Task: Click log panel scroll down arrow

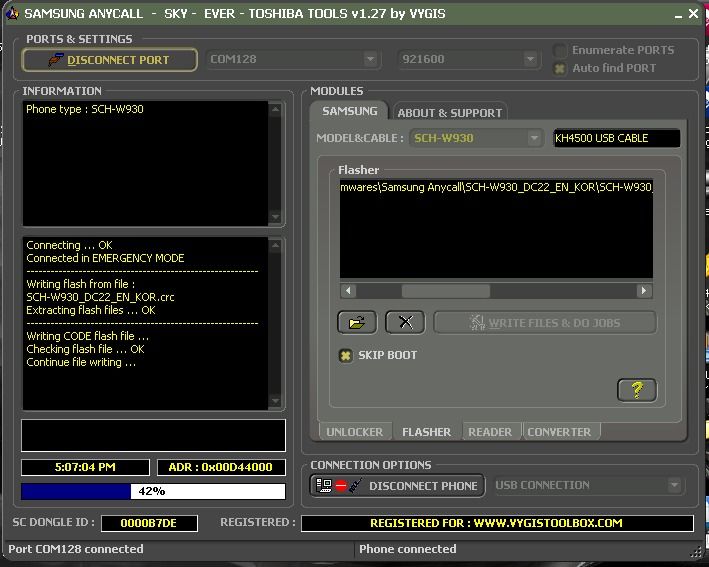Action: pyautogui.click(x=275, y=401)
